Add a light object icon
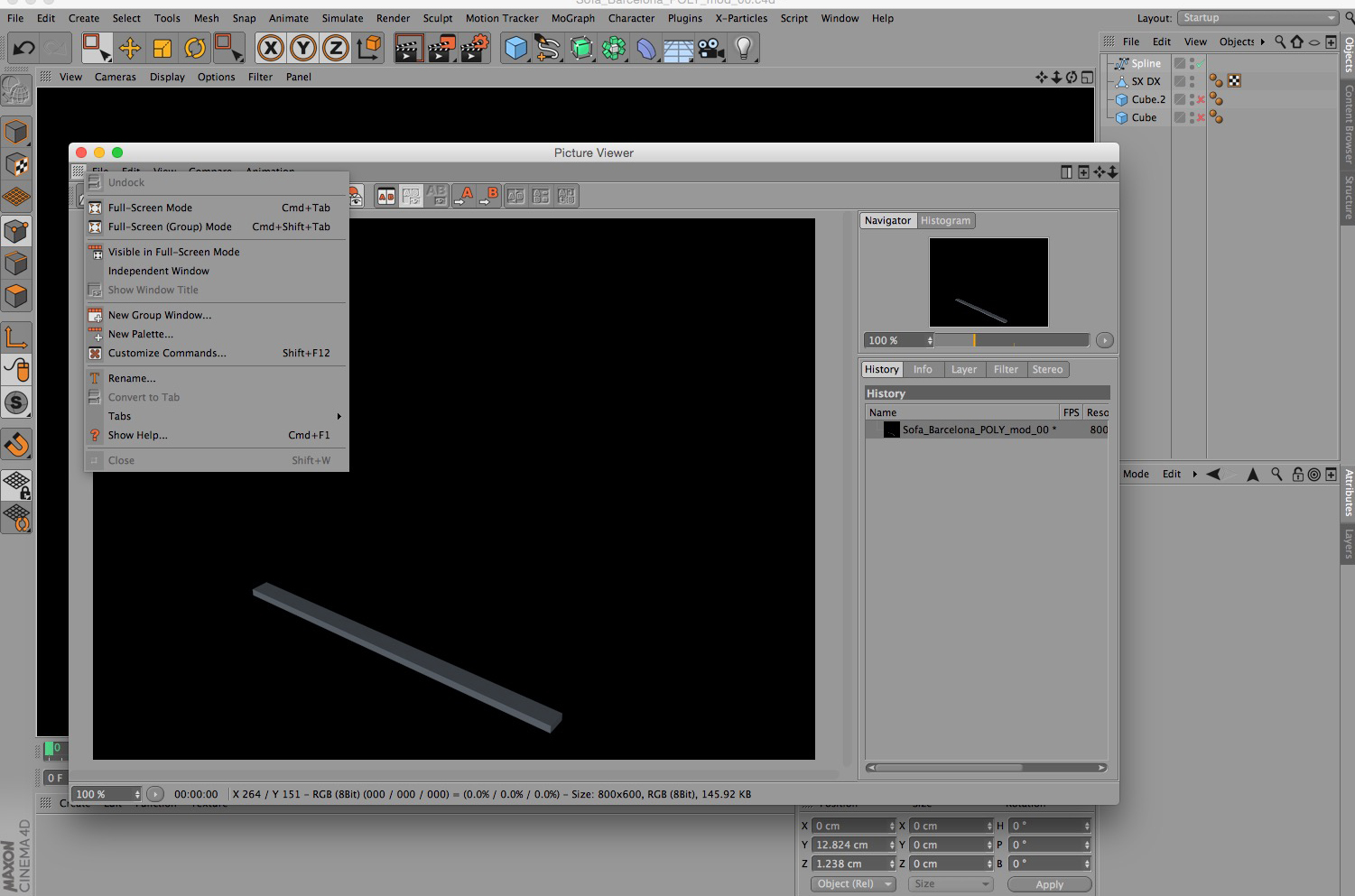The width and height of the screenshot is (1355, 896). coord(743,48)
